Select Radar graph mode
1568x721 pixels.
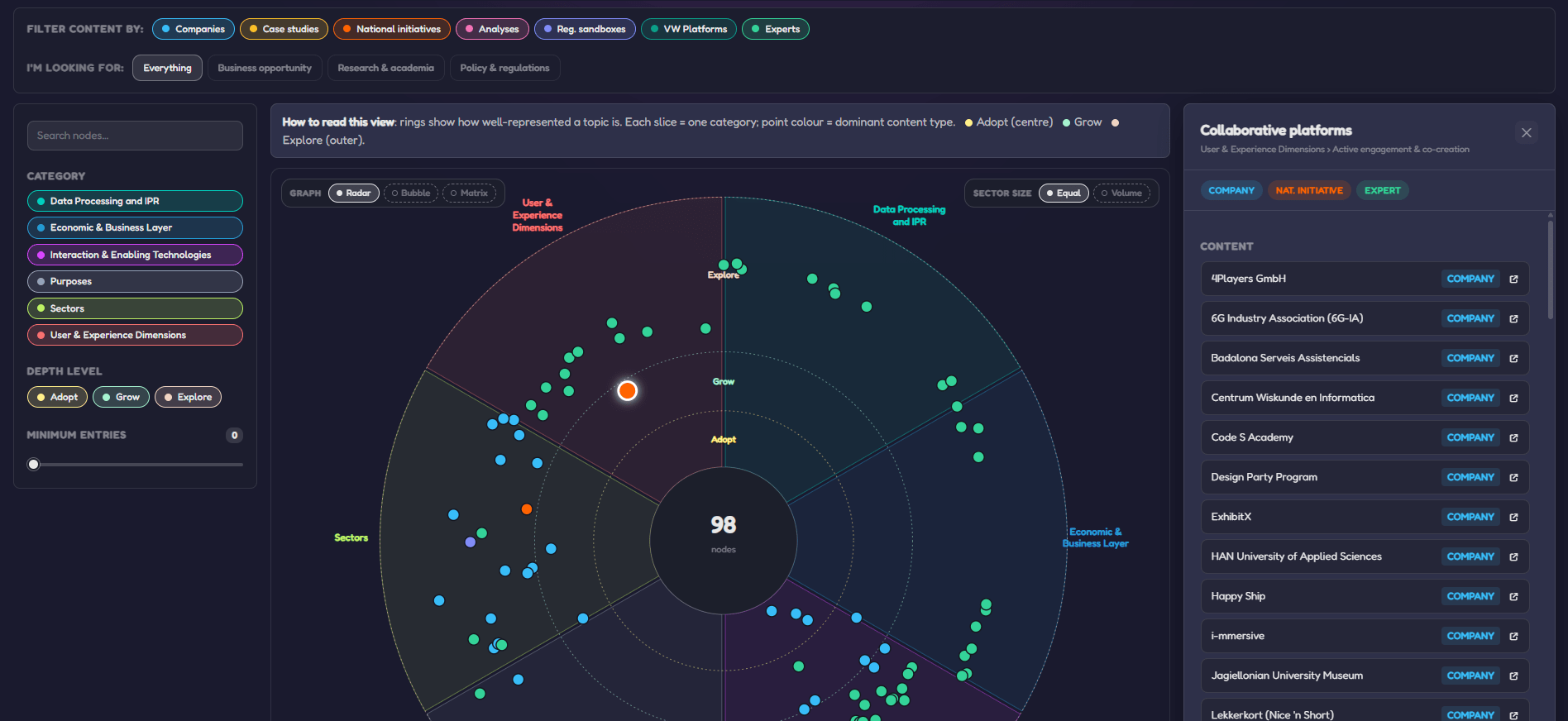point(354,193)
